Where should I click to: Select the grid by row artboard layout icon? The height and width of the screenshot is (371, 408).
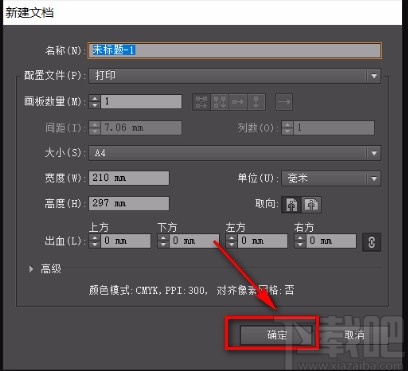(x=201, y=102)
